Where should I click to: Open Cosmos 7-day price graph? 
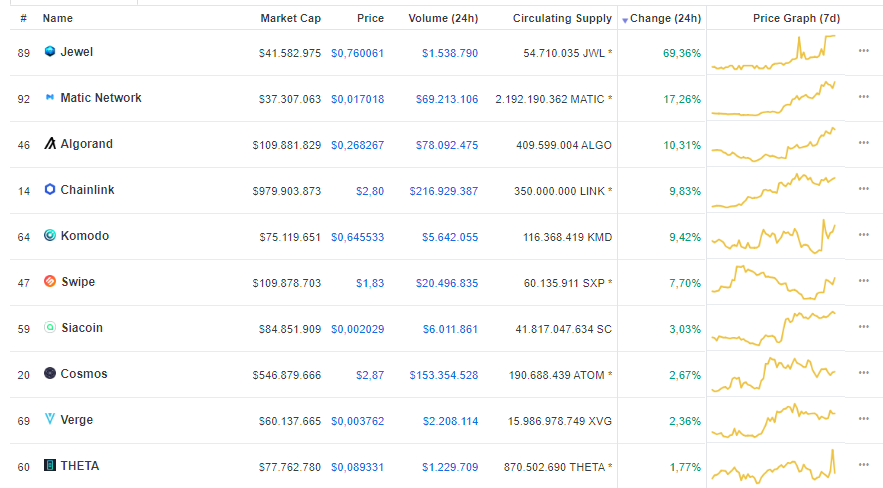(x=774, y=374)
